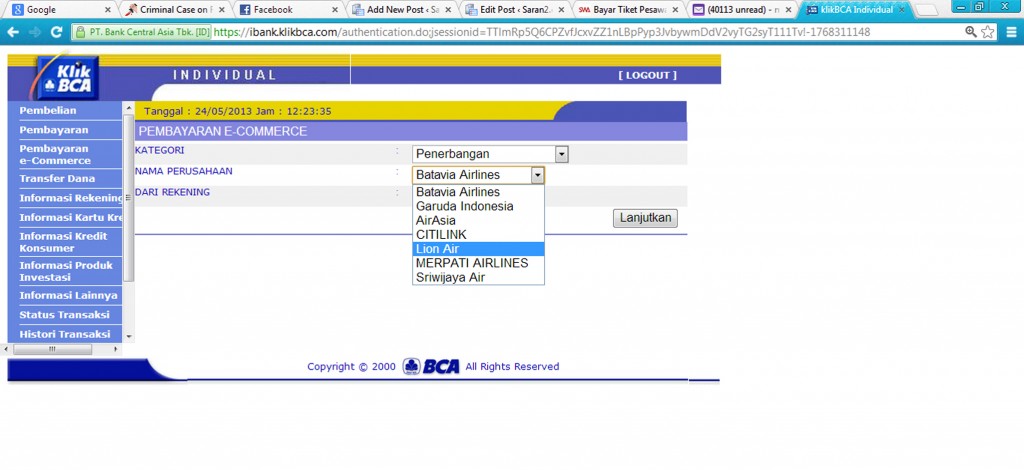
Task: Click sidebar horizontal scrollbar right arrow
Action: coord(116,349)
